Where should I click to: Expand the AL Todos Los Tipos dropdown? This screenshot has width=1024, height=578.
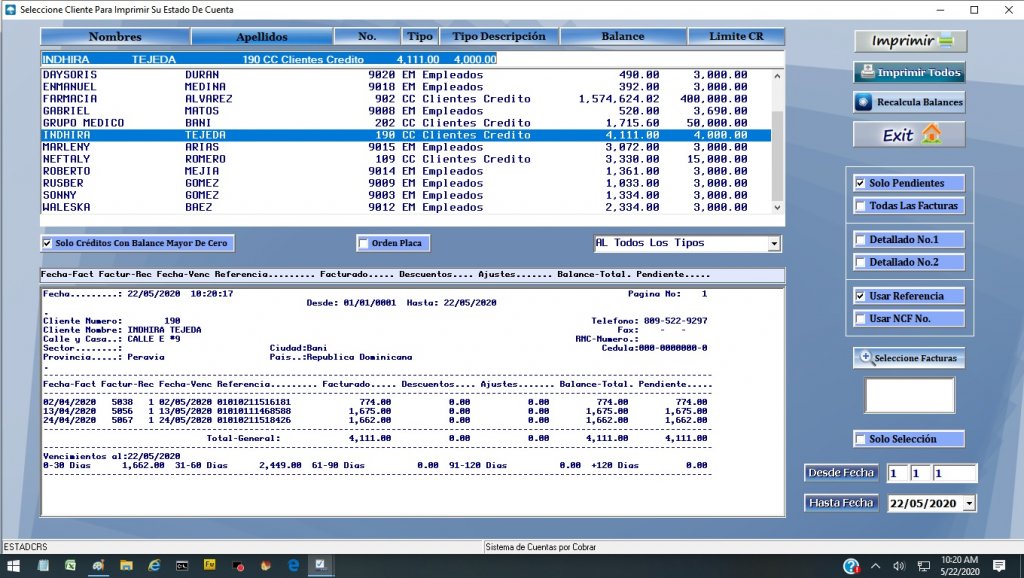coord(773,243)
